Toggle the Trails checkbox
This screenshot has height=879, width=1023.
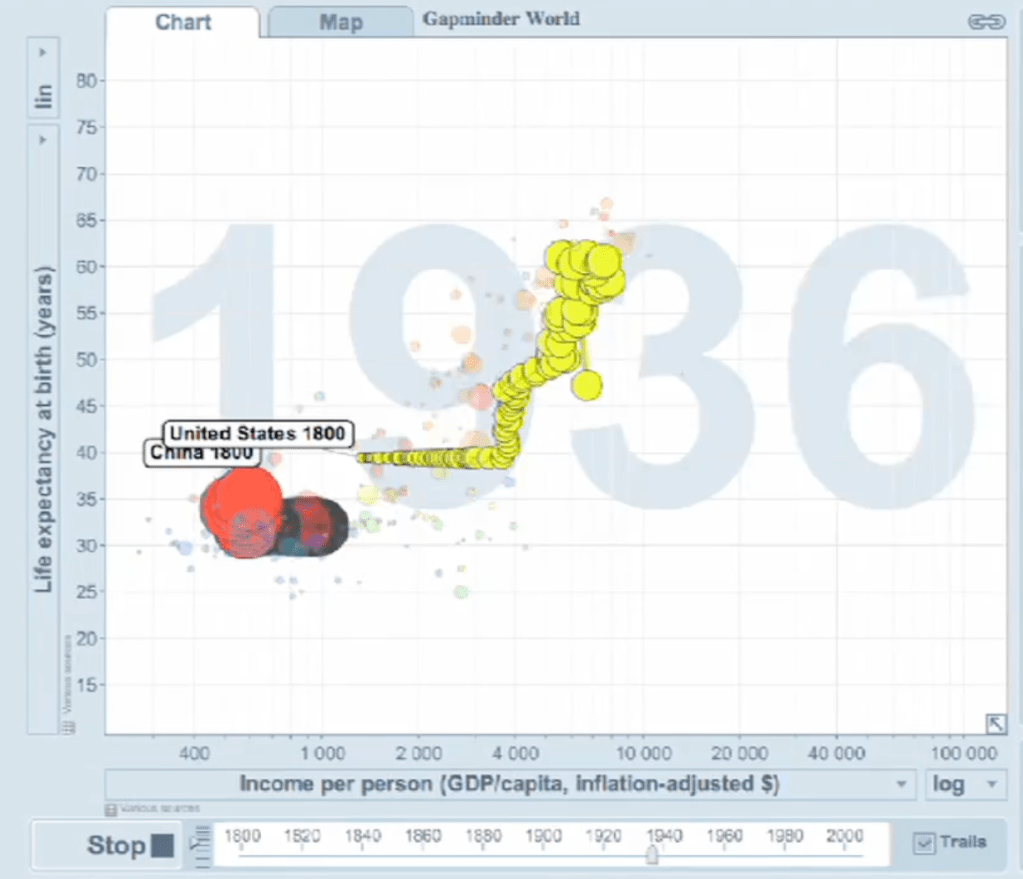[x=924, y=843]
